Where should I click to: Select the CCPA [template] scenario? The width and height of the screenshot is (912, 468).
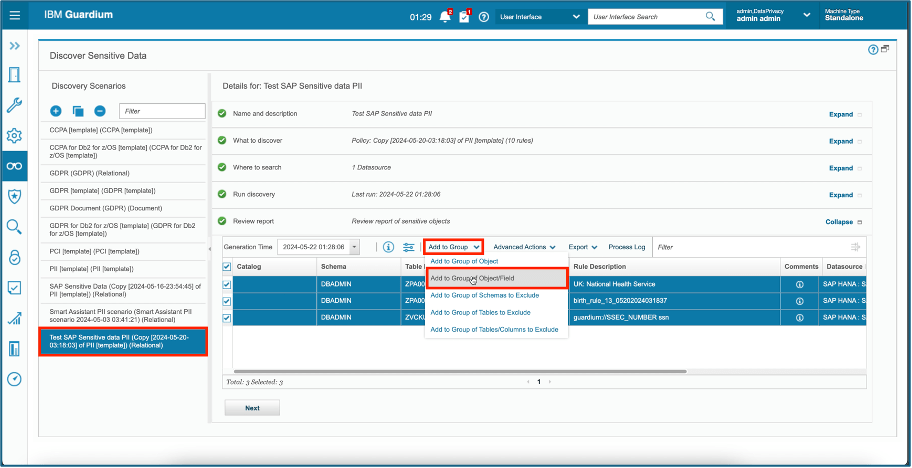click(x=123, y=130)
